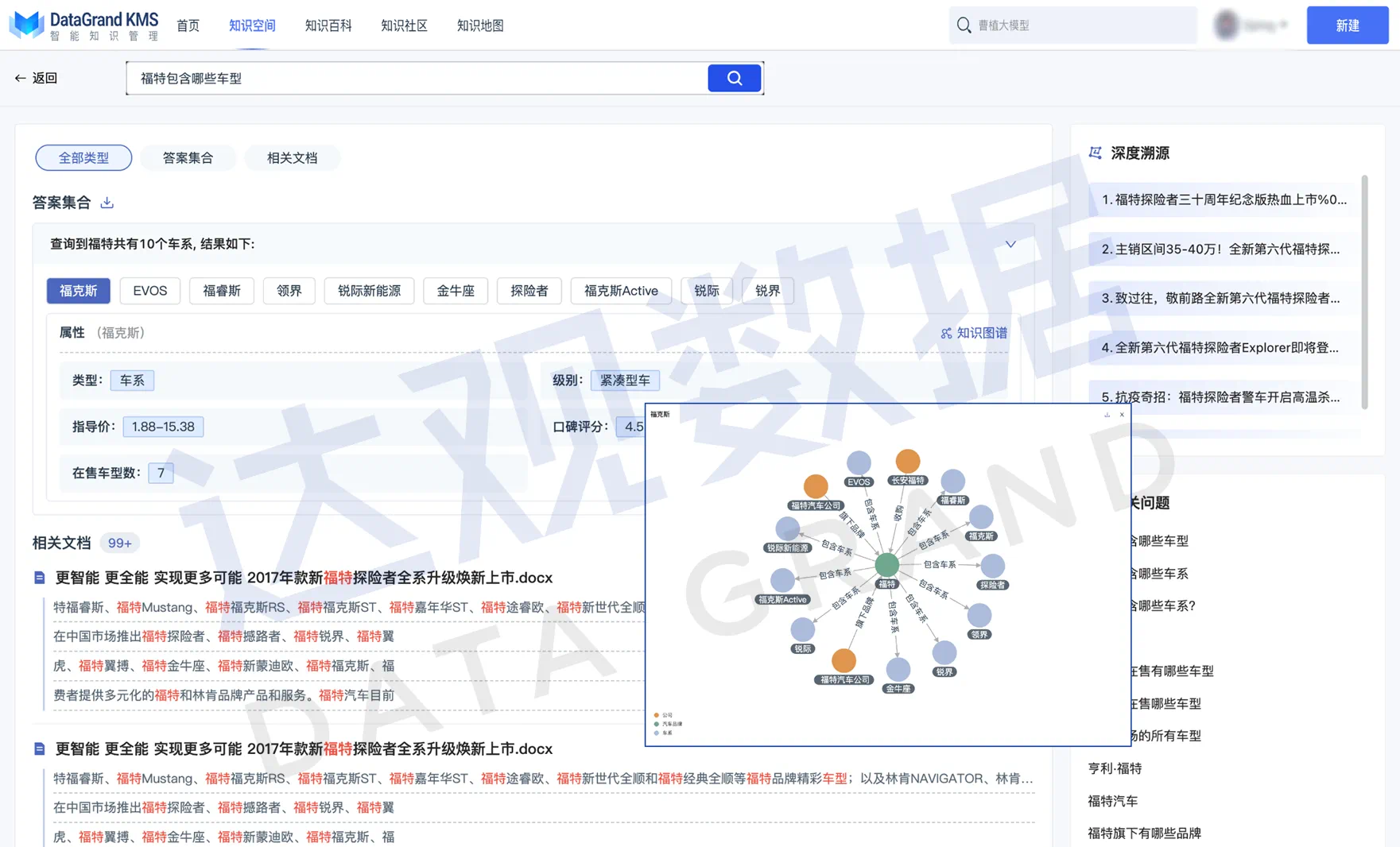The width and height of the screenshot is (1400, 847).
Task: Toggle 车系 legend entry in graph
Action: pos(663,733)
